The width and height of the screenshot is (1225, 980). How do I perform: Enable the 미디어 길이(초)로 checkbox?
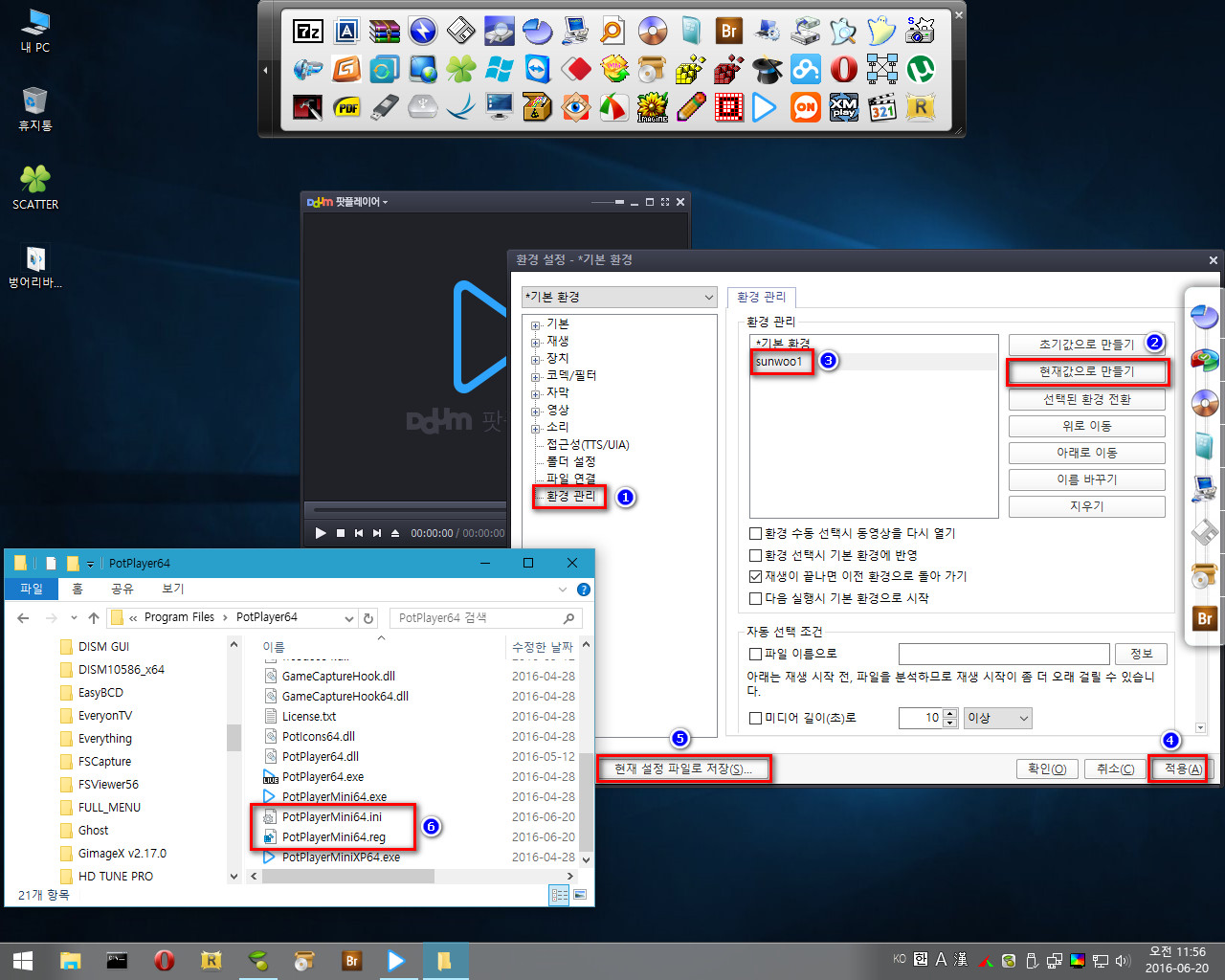click(x=755, y=718)
